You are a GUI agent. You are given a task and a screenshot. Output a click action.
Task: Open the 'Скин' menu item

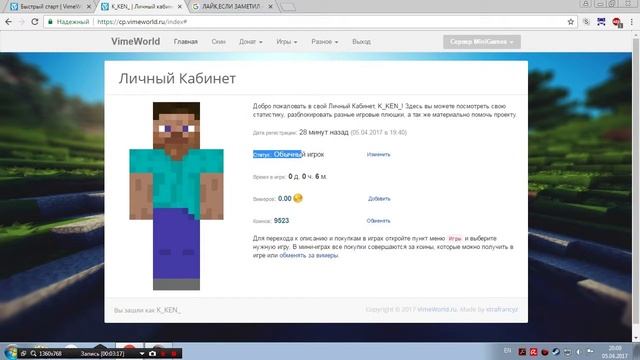point(218,42)
